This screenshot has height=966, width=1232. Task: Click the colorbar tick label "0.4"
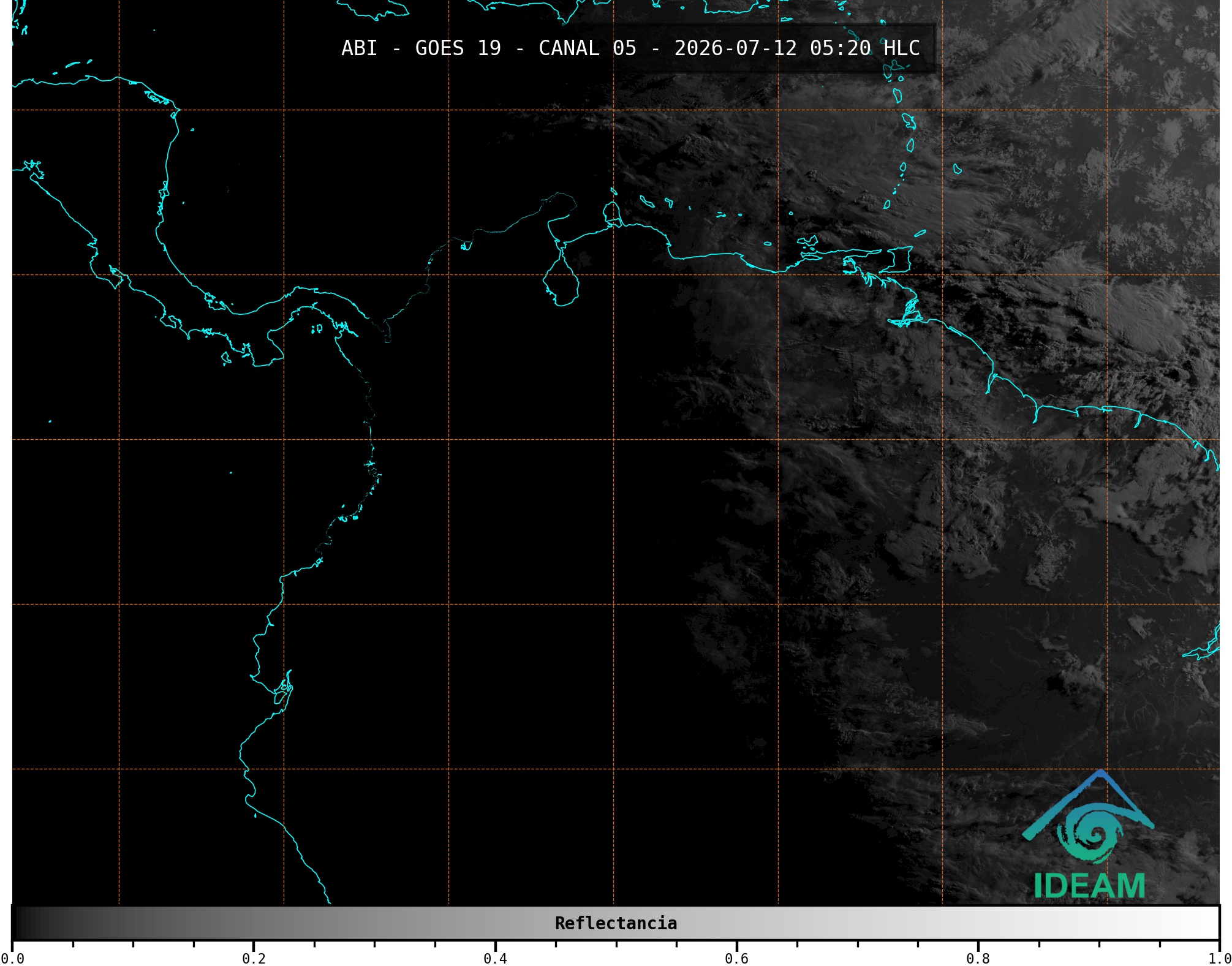(x=495, y=959)
